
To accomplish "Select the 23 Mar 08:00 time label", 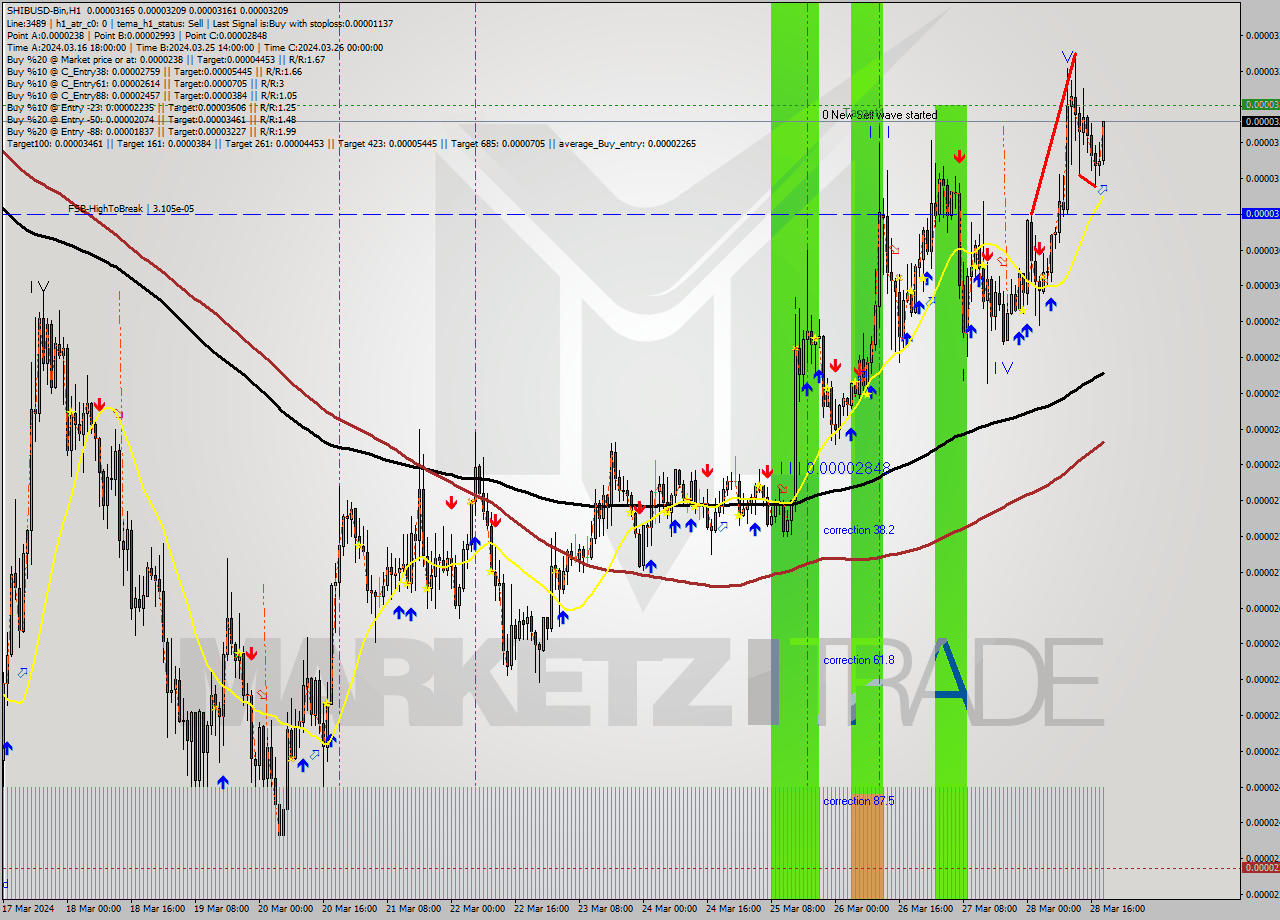I will coord(607,909).
